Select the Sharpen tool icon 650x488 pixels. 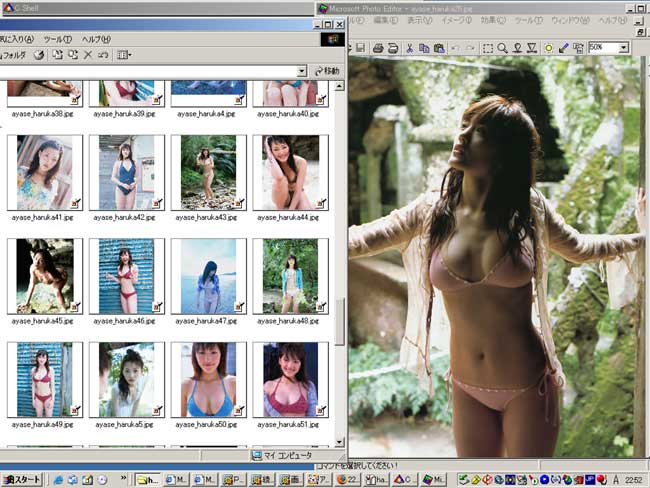[532, 48]
